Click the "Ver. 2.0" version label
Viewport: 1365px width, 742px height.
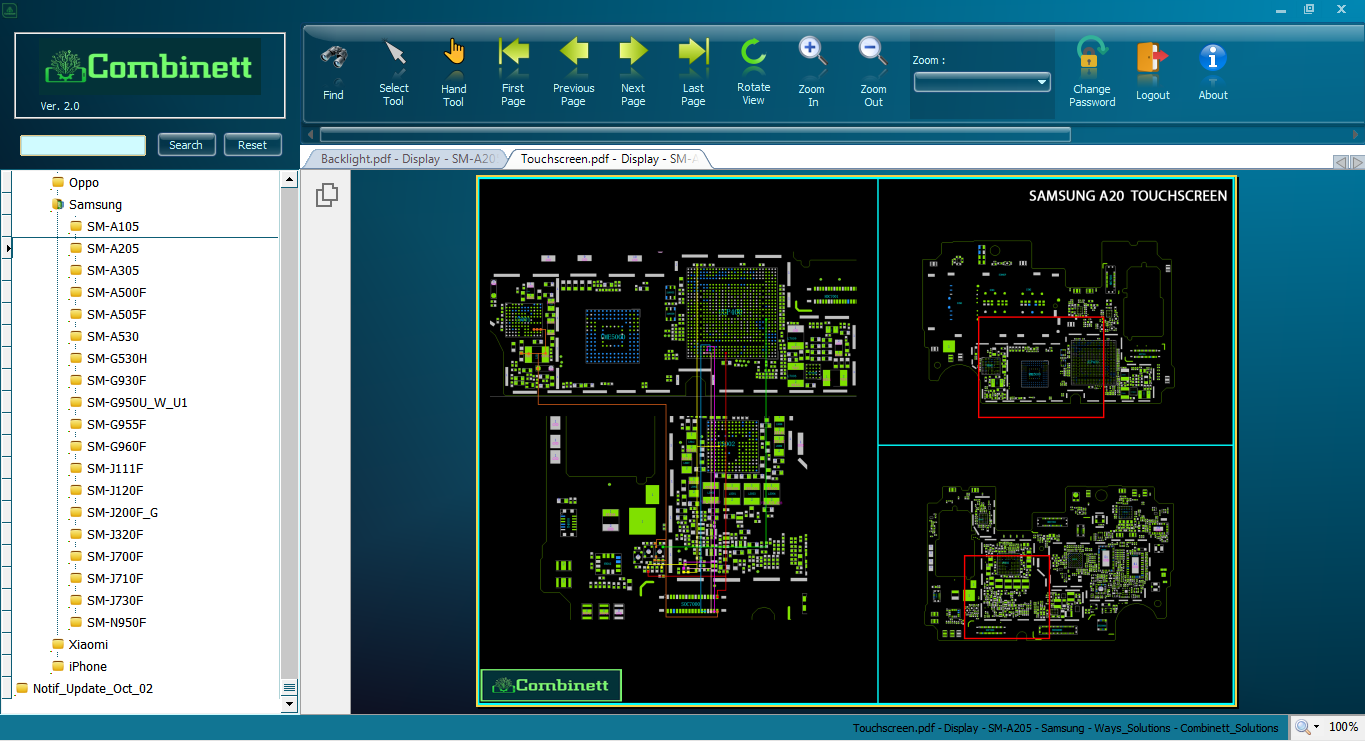tap(60, 106)
